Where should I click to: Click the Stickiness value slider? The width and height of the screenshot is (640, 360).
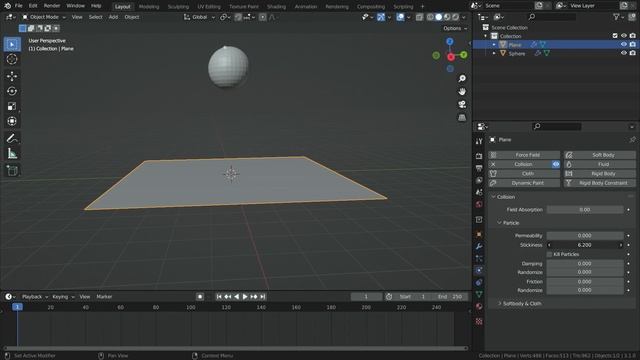[x=585, y=245]
